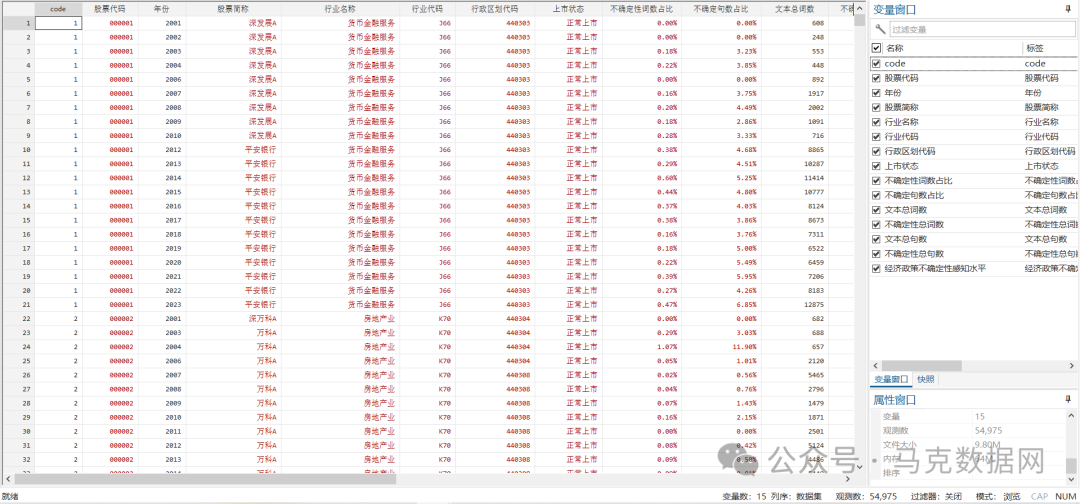Click the 名称 column header in the variable window

point(953,48)
